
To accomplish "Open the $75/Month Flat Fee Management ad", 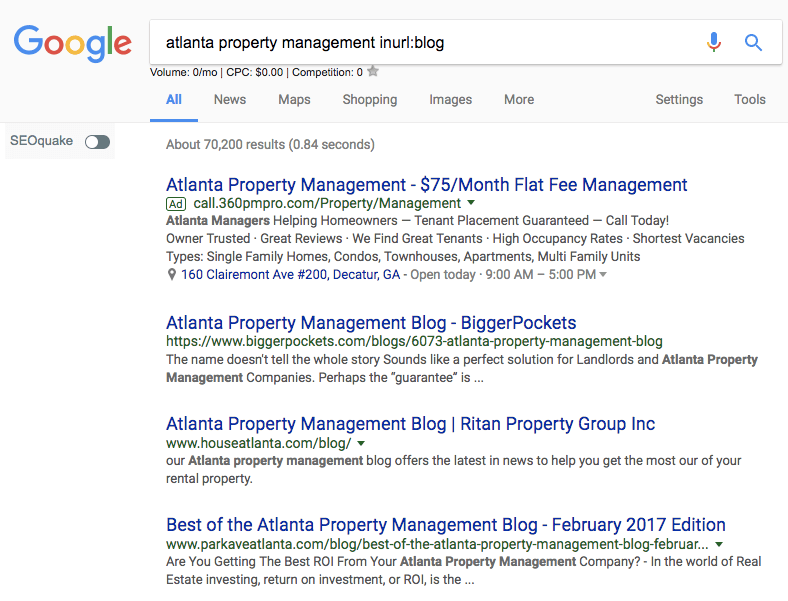I will point(427,185).
